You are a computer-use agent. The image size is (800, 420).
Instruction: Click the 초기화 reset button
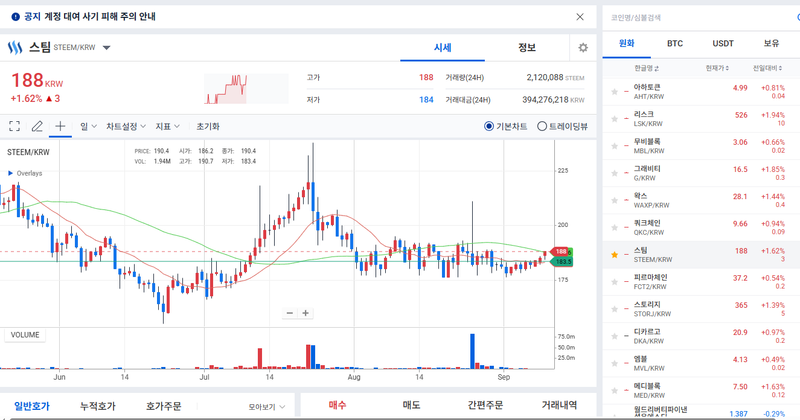[208, 126]
